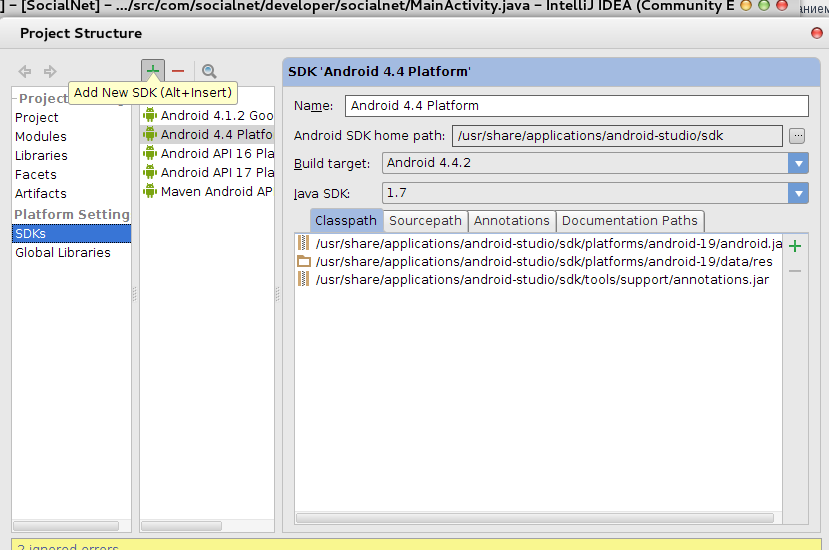Select Android API 17 Platform entry
The height and width of the screenshot is (550, 829).
(x=207, y=172)
